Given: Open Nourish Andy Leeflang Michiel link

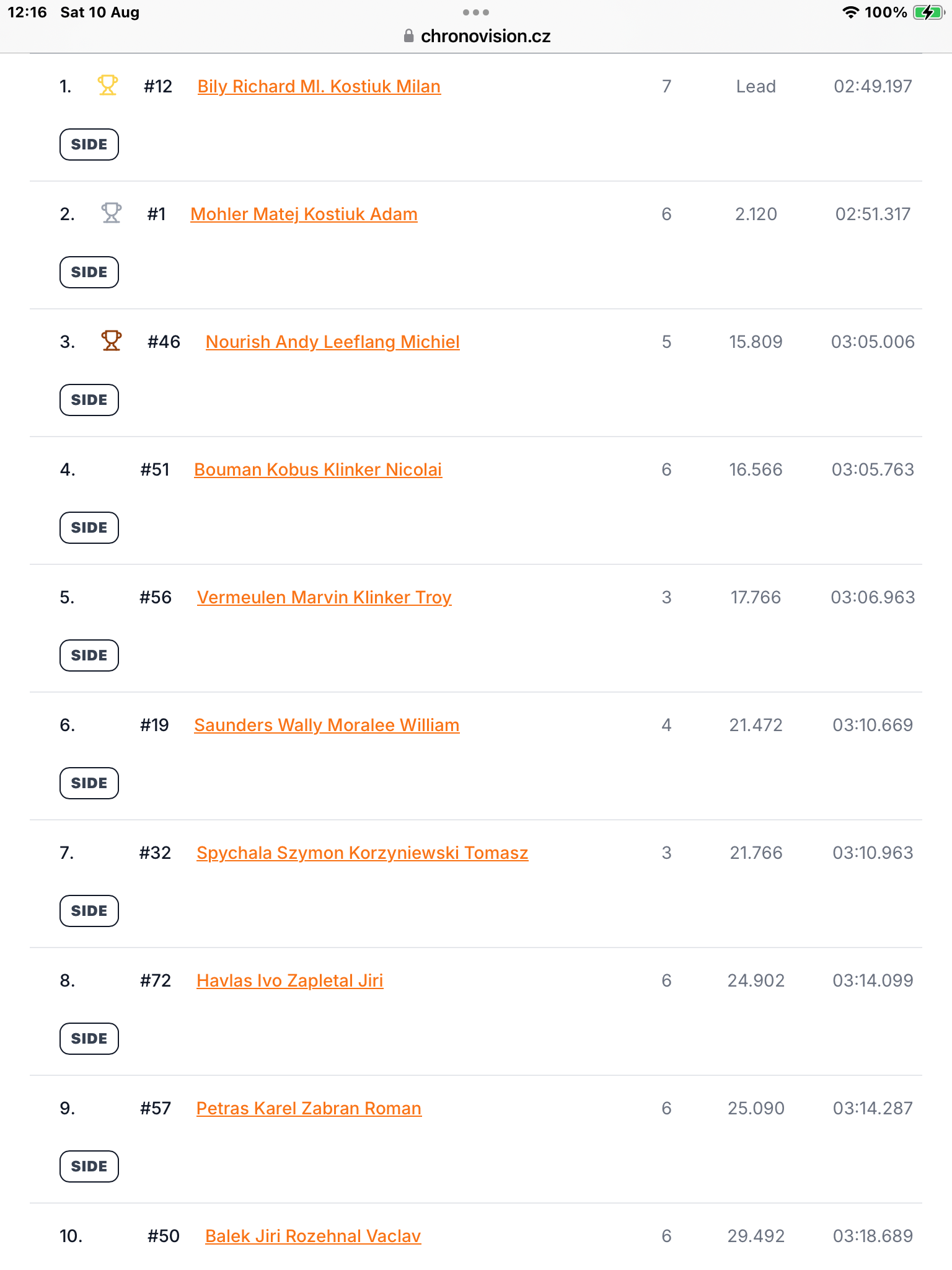Looking at the screenshot, I should point(333,342).
